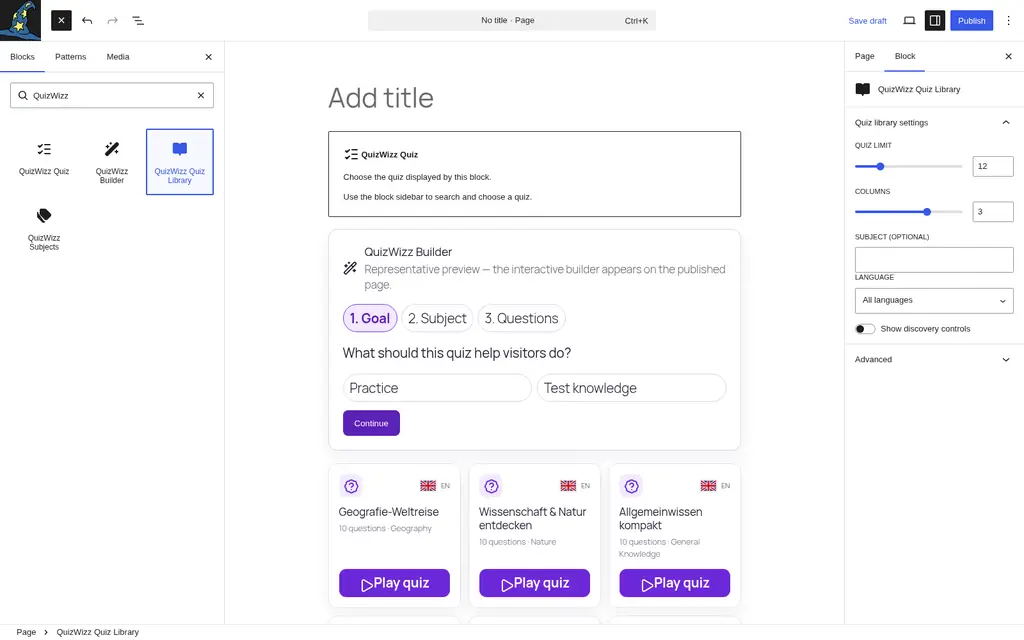The image size is (1024, 640).
Task: Select the QuizWizz Quiz placeholder block
Action: (x=534, y=174)
